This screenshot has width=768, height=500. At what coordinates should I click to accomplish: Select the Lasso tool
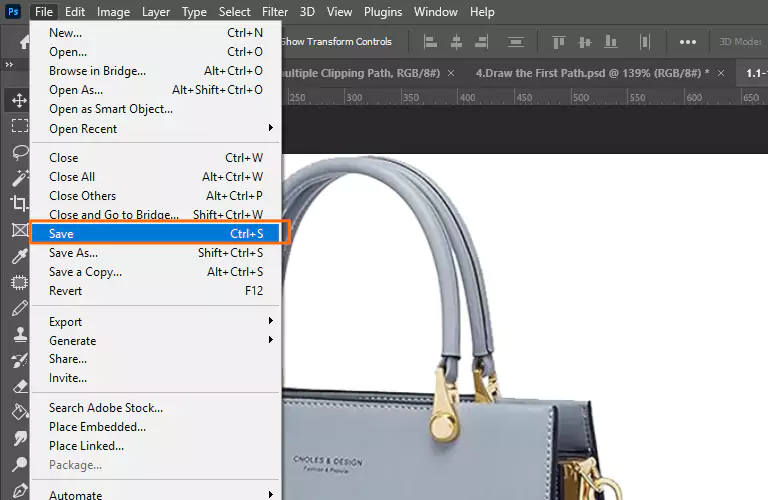point(19,152)
